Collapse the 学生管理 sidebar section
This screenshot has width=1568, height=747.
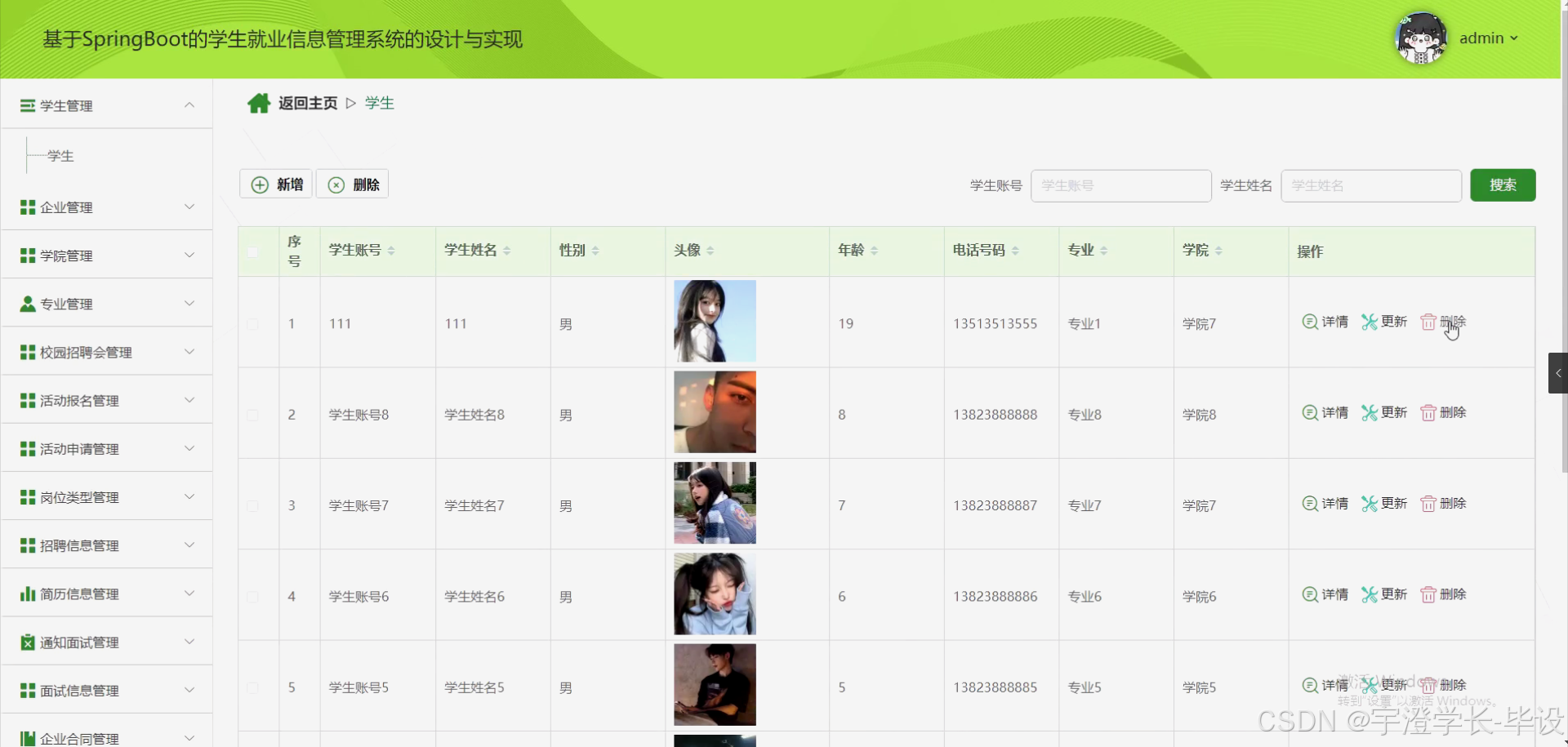point(189,105)
